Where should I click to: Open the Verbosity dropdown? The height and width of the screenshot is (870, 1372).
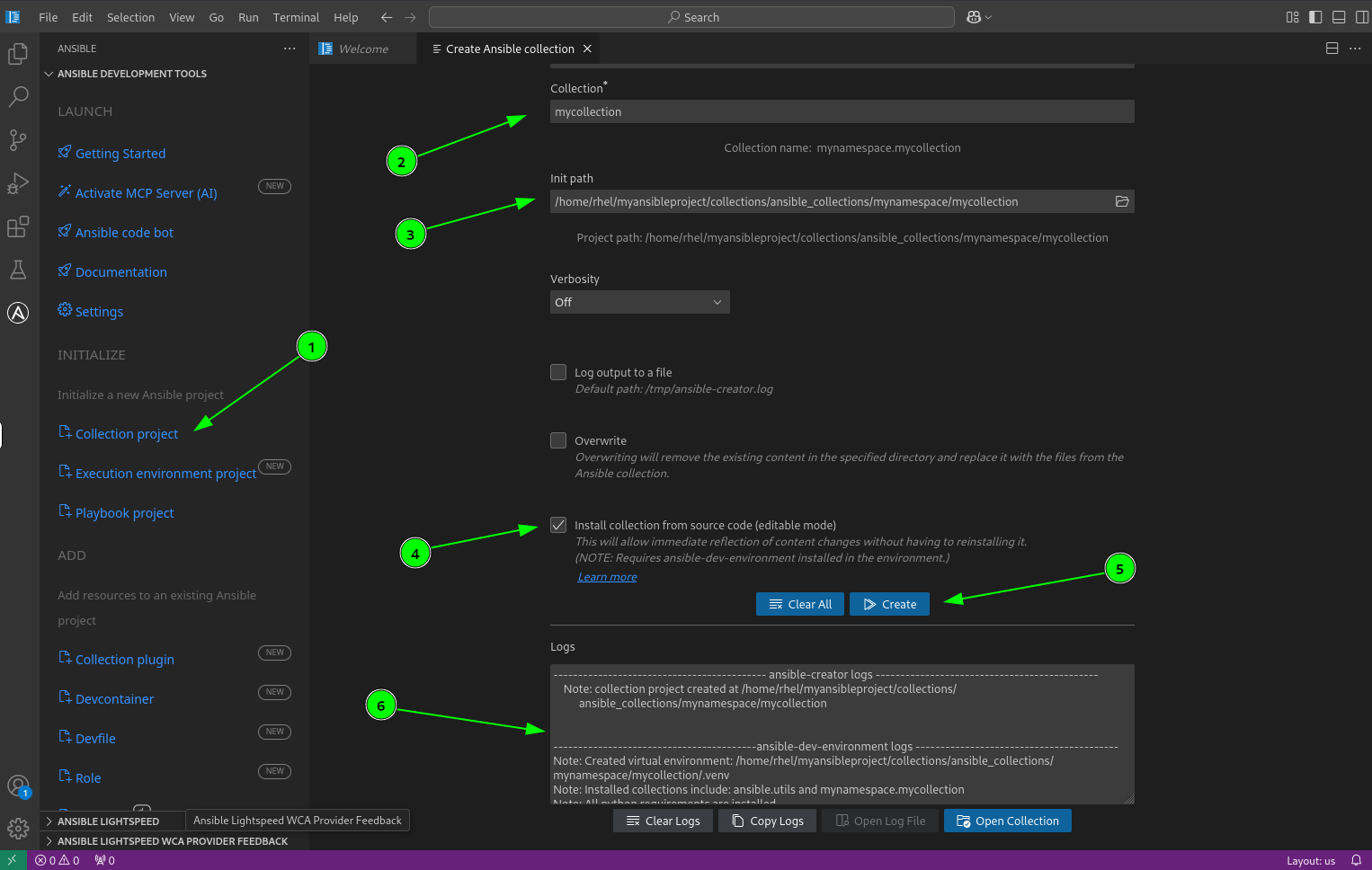pos(639,302)
